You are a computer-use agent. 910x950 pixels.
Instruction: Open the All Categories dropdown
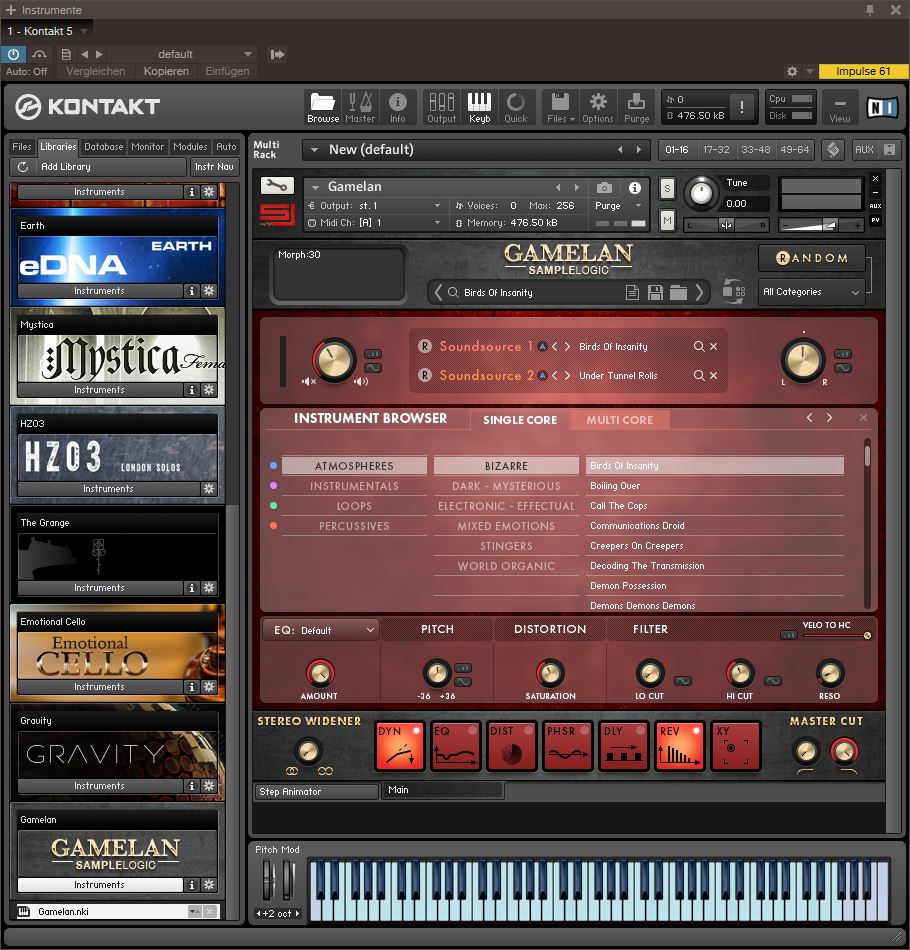tap(811, 292)
